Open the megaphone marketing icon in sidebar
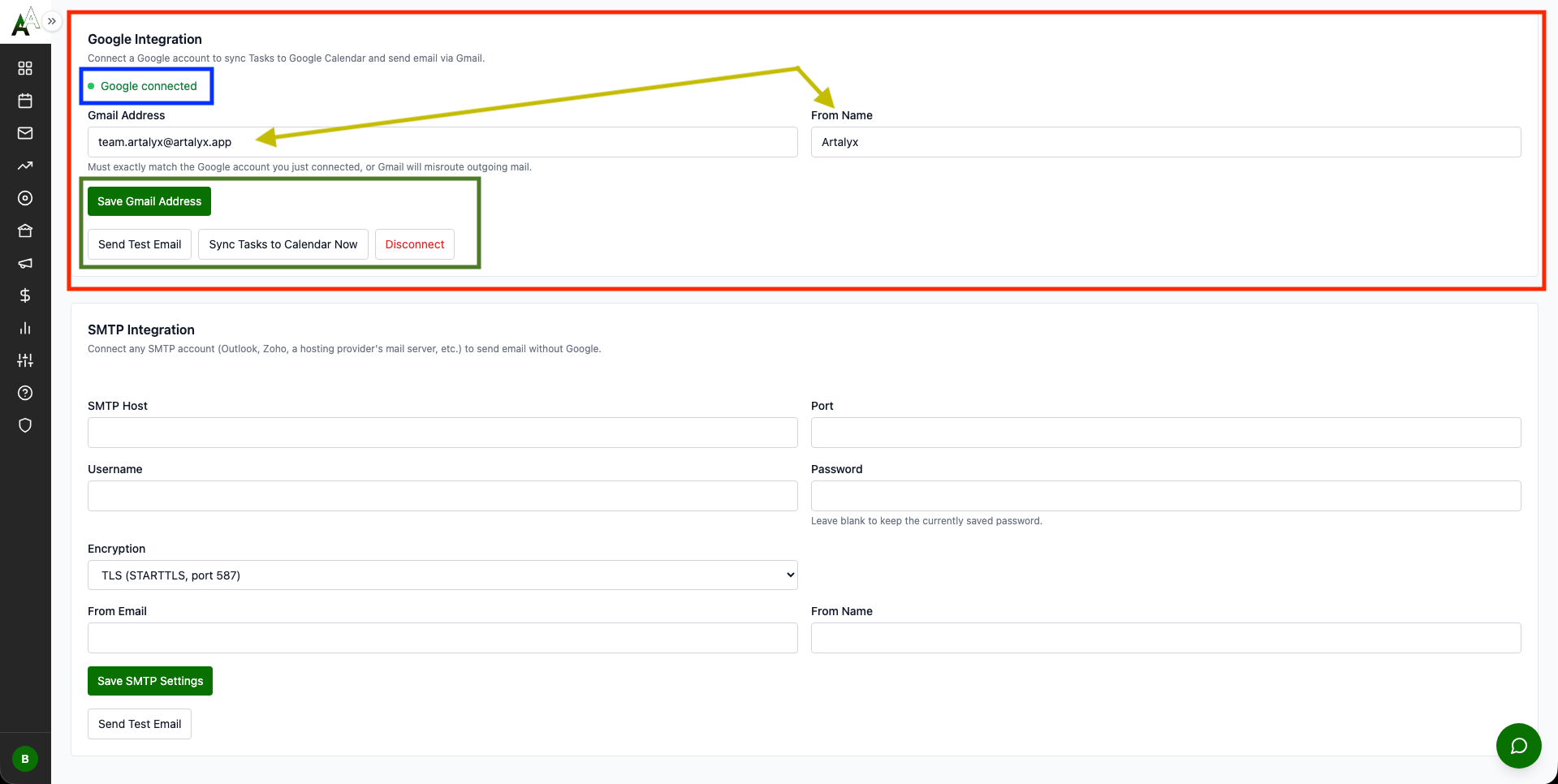Screen dimensions: 1558x784 (25, 263)
